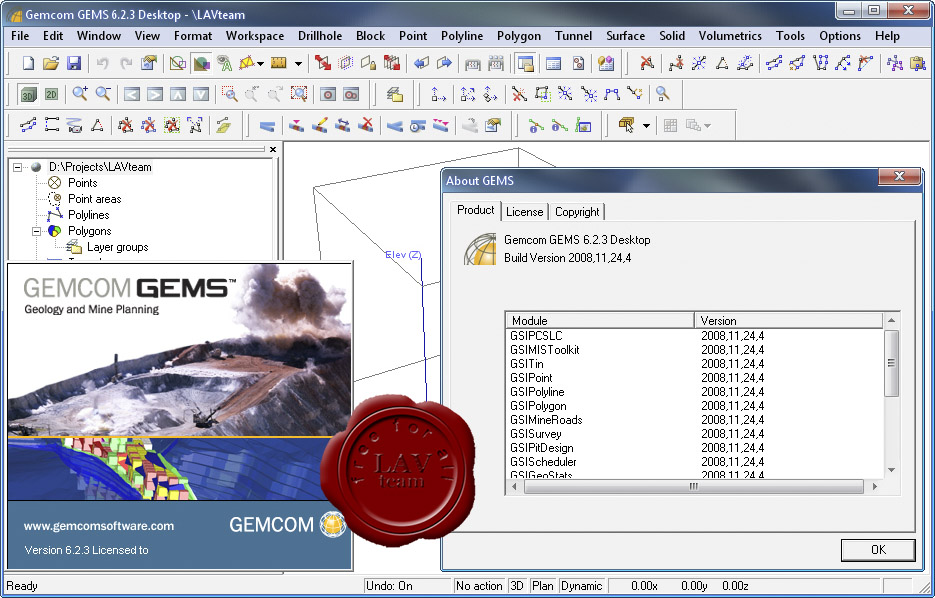Select the GSIScheduler module row
The image size is (935, 598).
[694, 462]
